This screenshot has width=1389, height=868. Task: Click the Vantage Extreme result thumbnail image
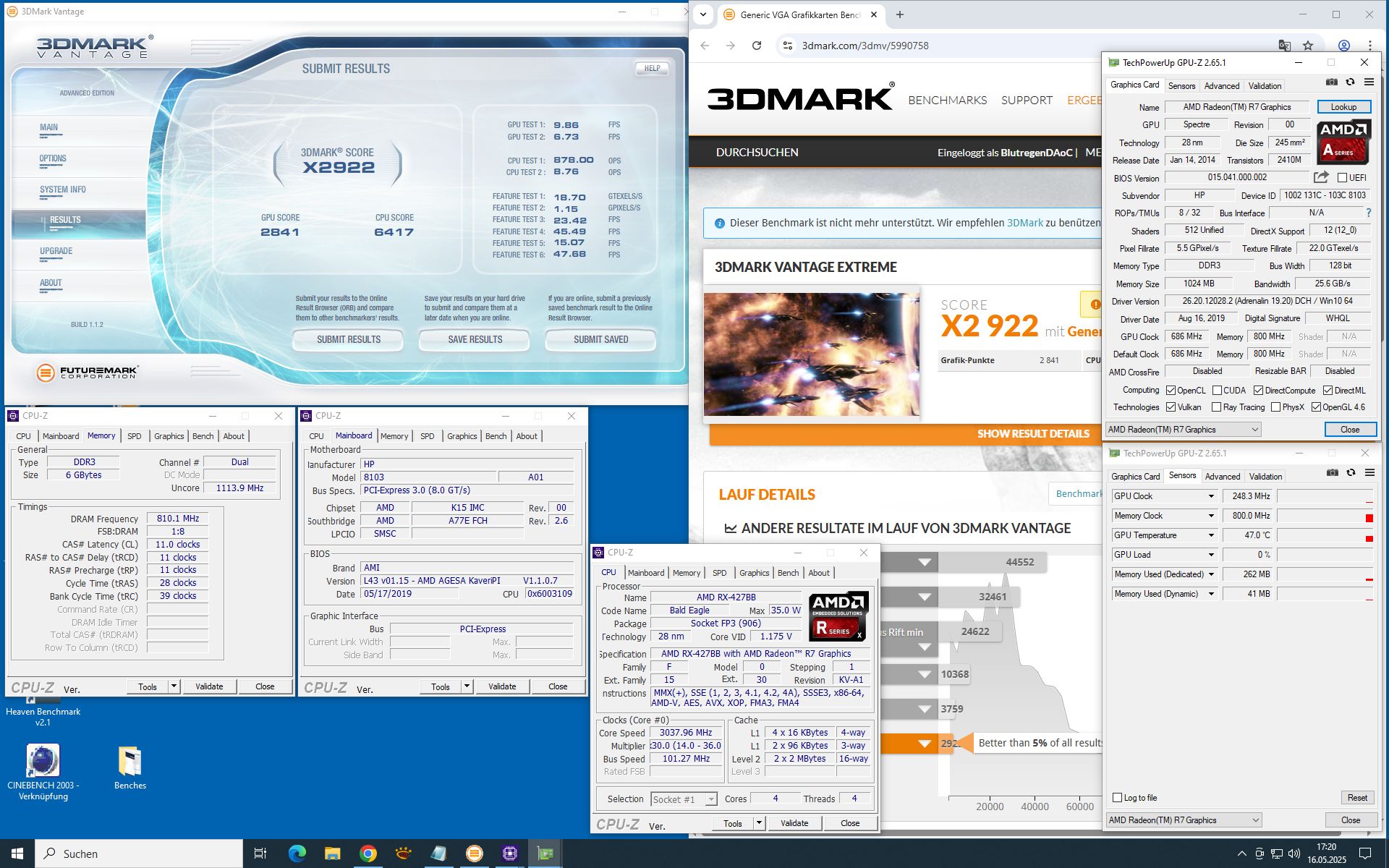[x=812, y=354]
